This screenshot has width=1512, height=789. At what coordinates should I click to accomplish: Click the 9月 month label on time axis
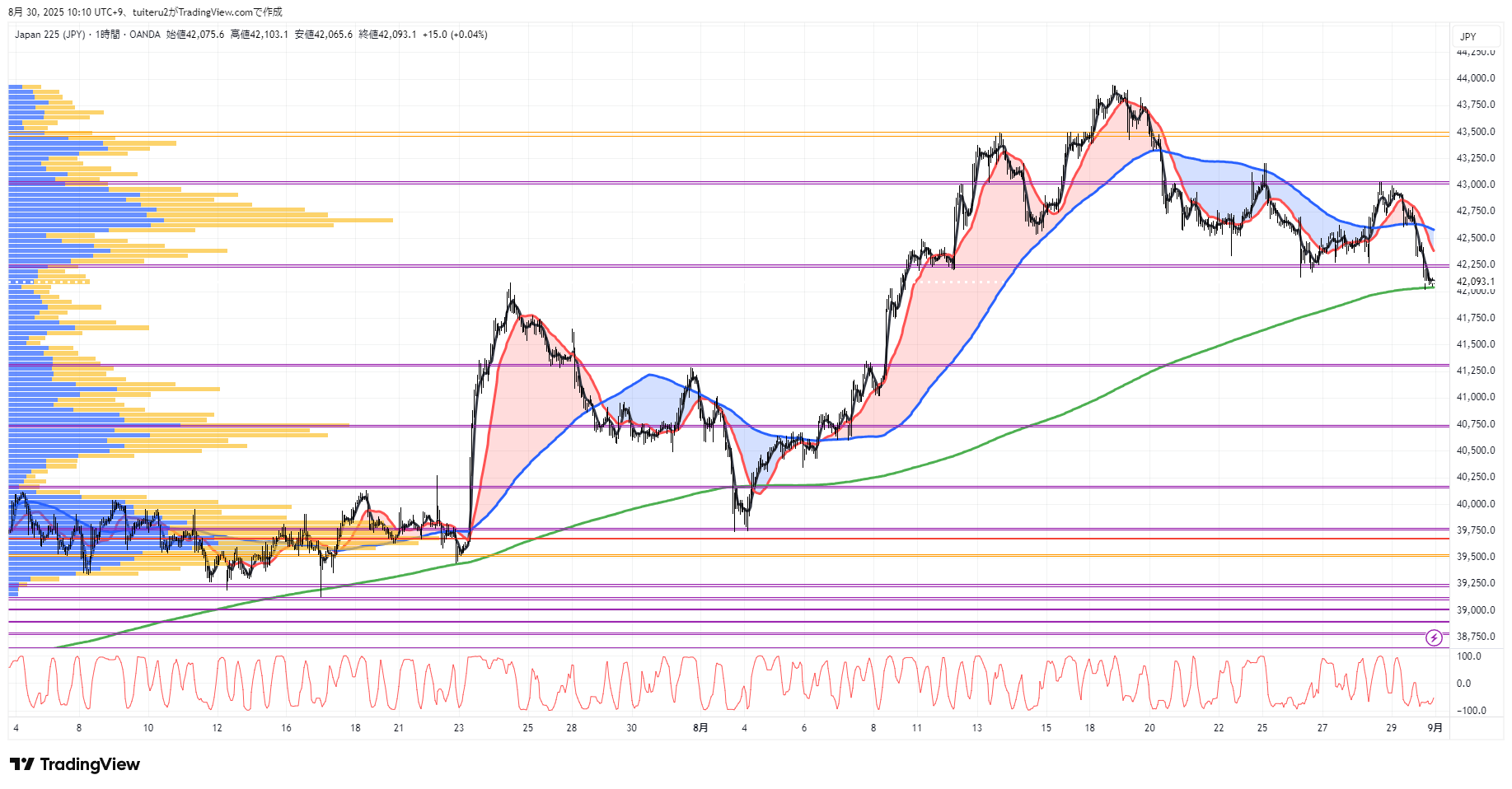[x=1435, y=728]
